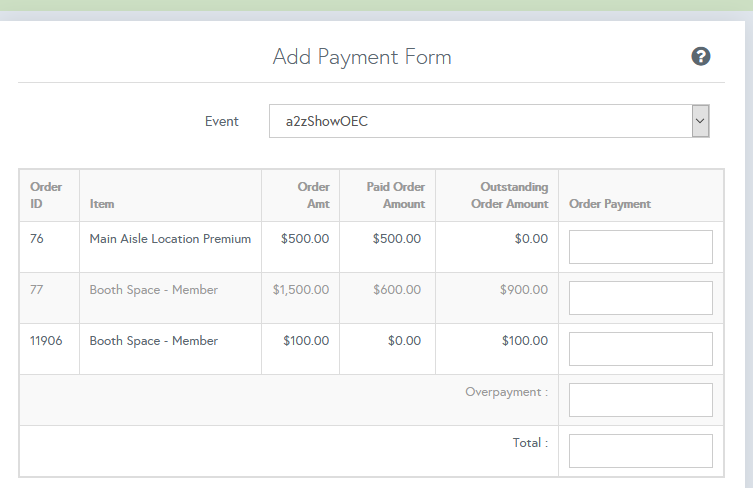Select the Main Aisle Location Premium item
753x488 pixels.
(x=170, y=239)
